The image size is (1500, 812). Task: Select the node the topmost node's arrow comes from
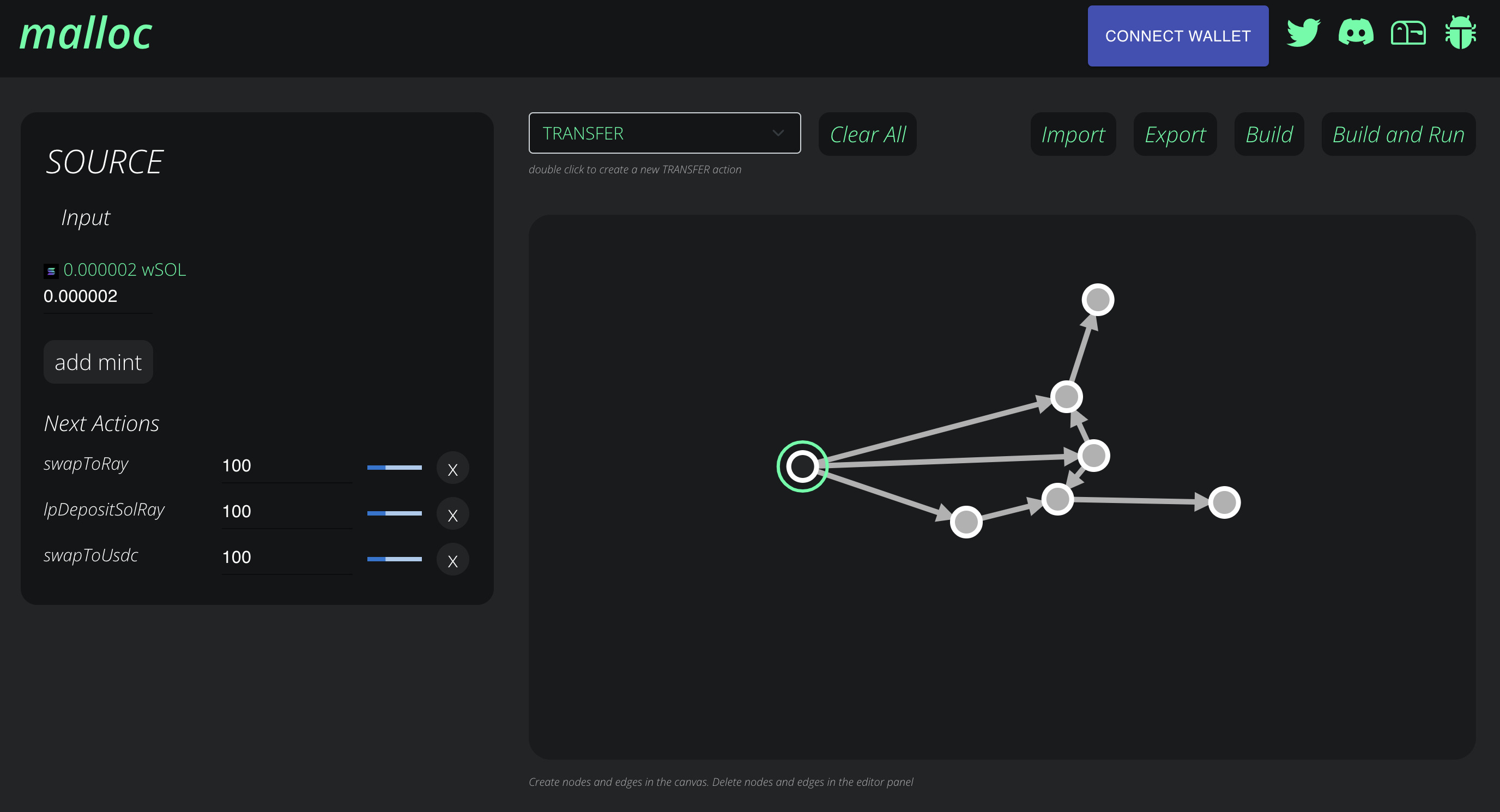point(1067,397)
